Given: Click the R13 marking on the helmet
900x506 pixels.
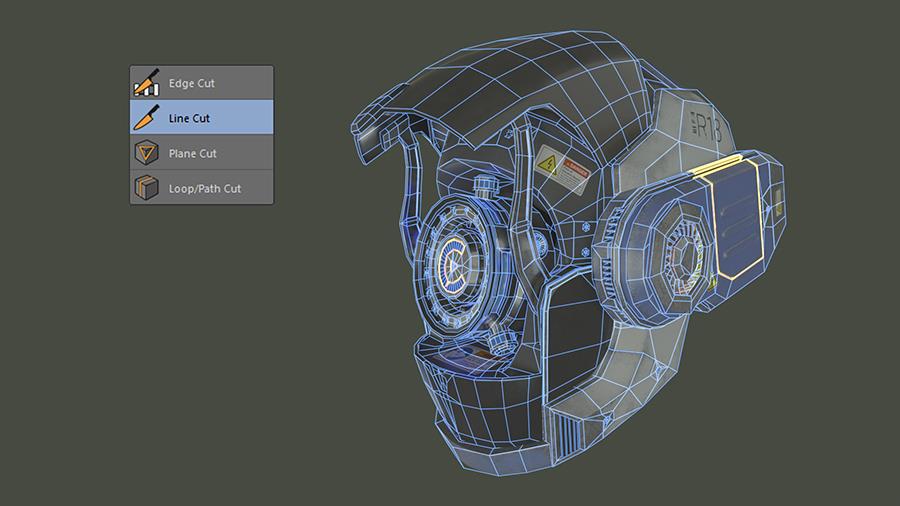Looking at the screenshot, I should coord(708,126).
